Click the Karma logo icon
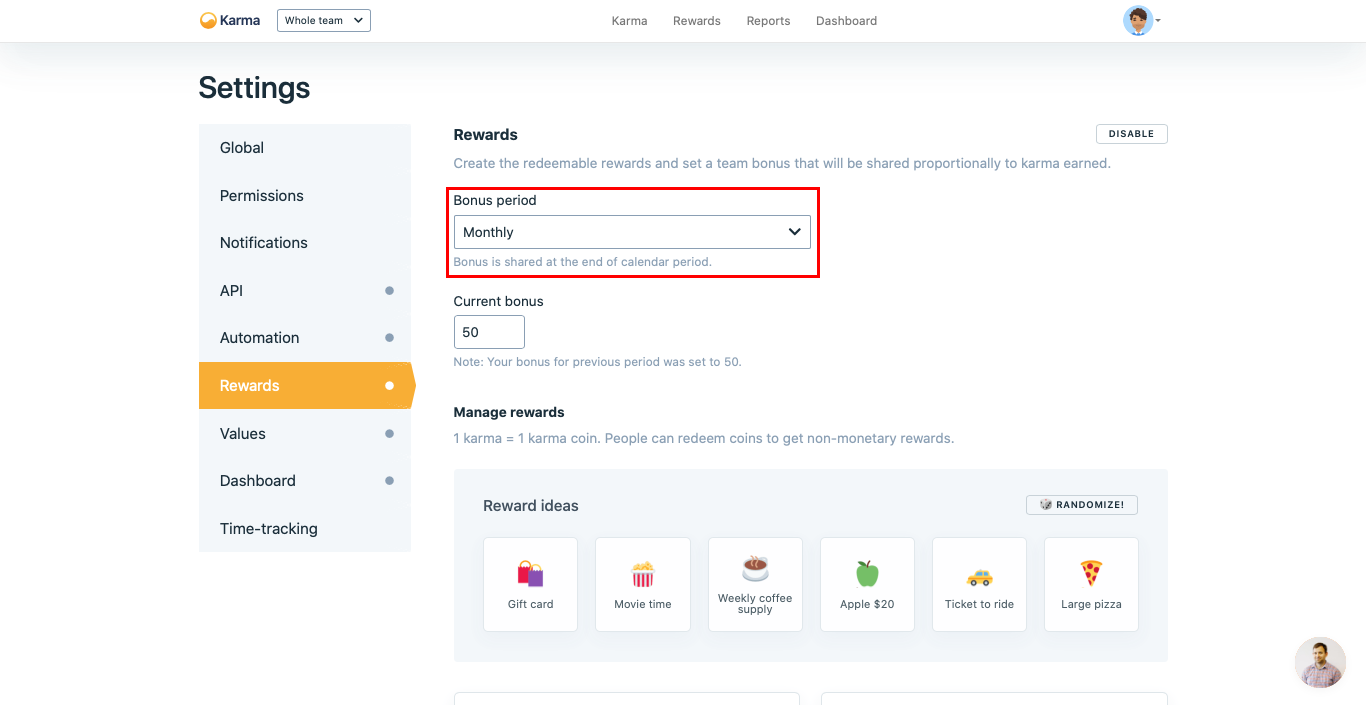The height and width of the screenshot is (705, 1366). [x=208, y=20]
